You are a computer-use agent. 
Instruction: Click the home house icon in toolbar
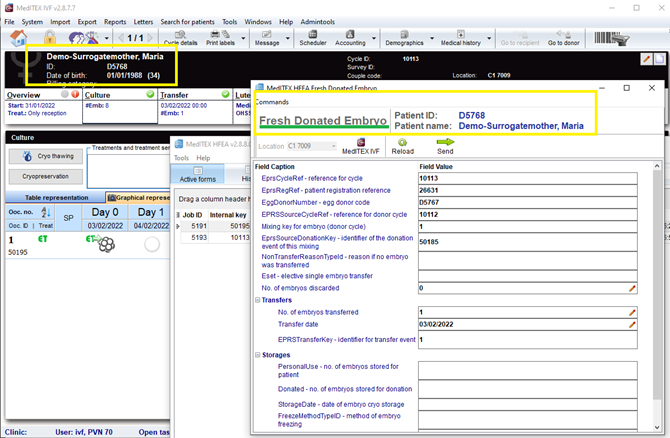[18, 38]
